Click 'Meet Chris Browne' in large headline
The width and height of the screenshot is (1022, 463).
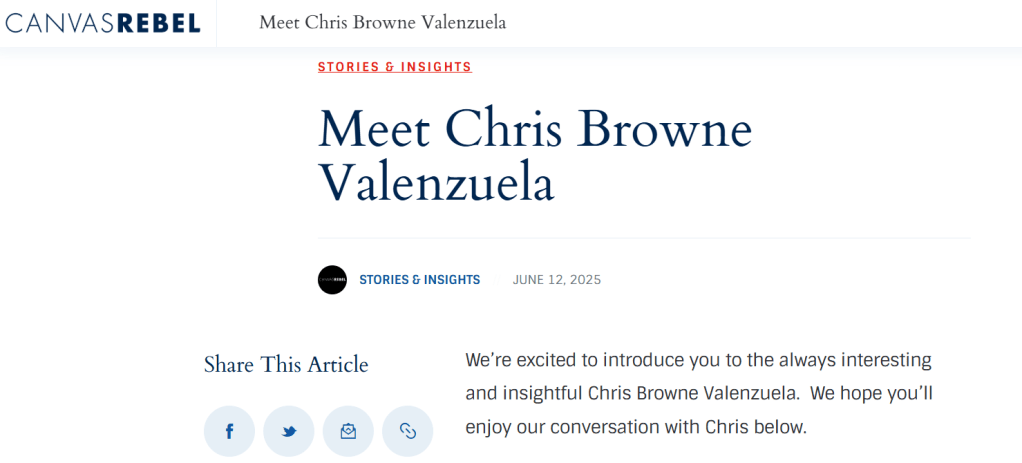(534, 130)
